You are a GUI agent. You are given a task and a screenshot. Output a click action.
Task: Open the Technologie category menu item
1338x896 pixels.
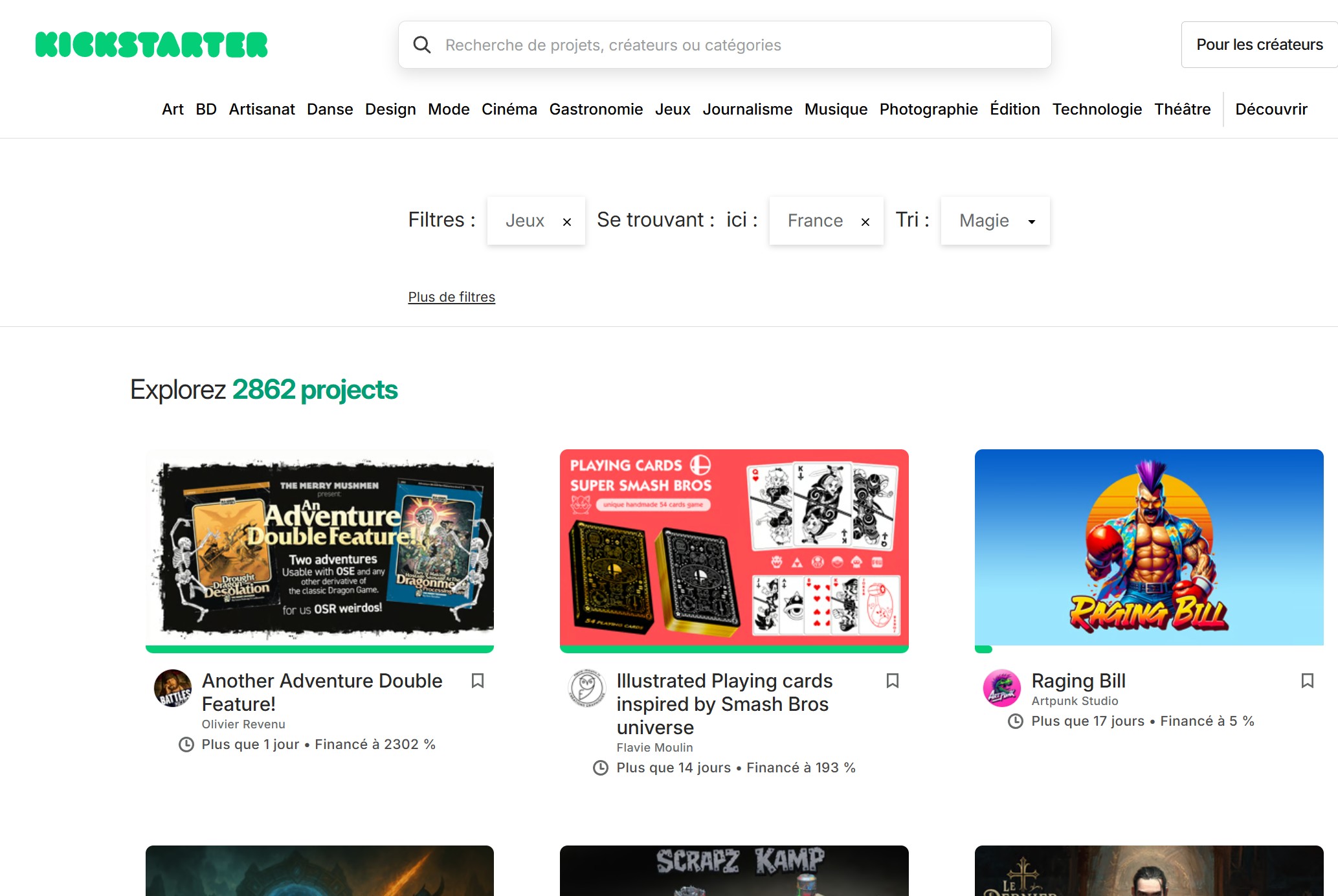(x=1097, y=109)
